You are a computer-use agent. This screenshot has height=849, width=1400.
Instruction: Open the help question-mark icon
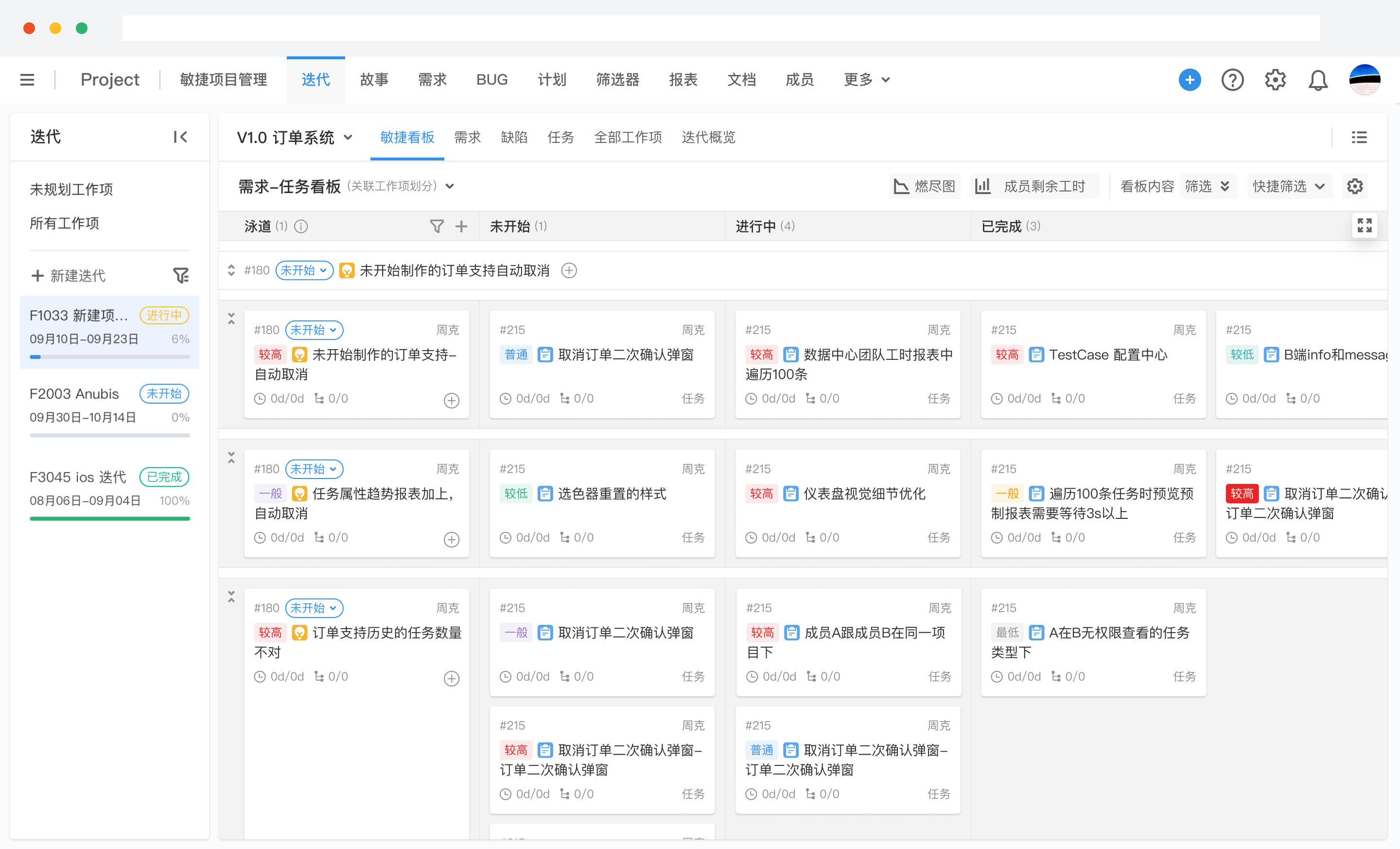(x=1232, y=80)
